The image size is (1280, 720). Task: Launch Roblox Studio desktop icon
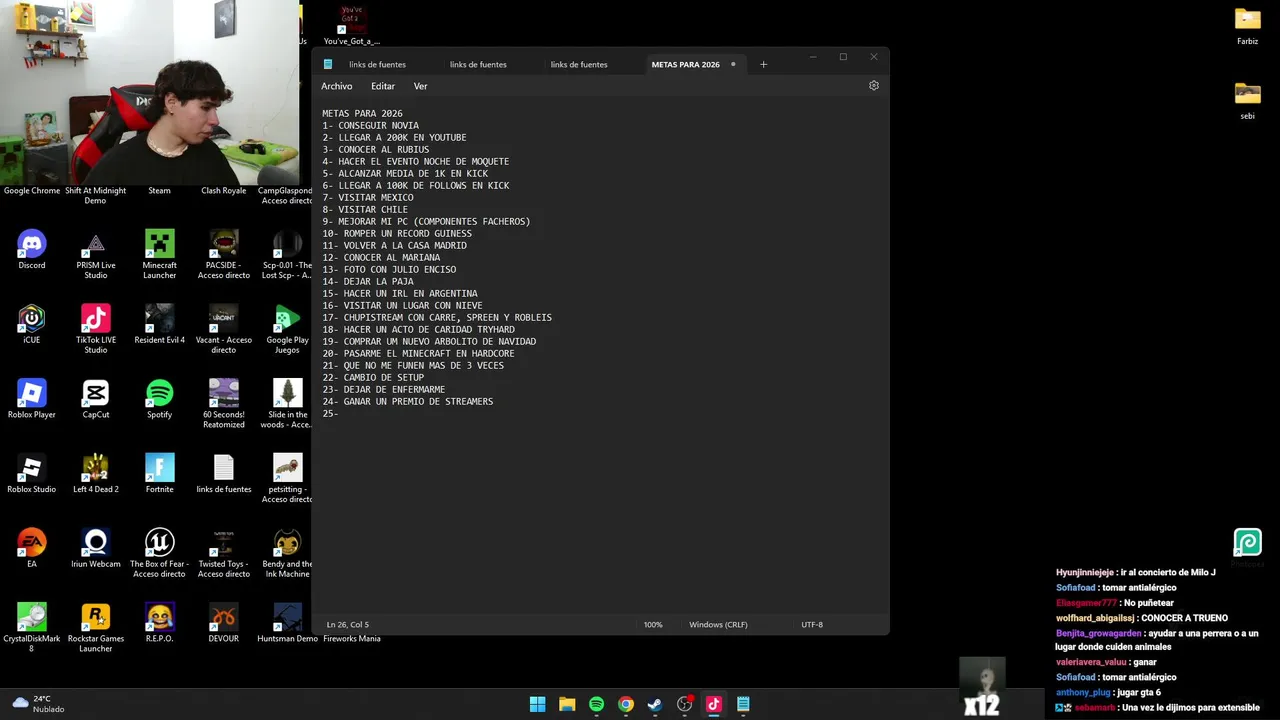pos(32,474)
